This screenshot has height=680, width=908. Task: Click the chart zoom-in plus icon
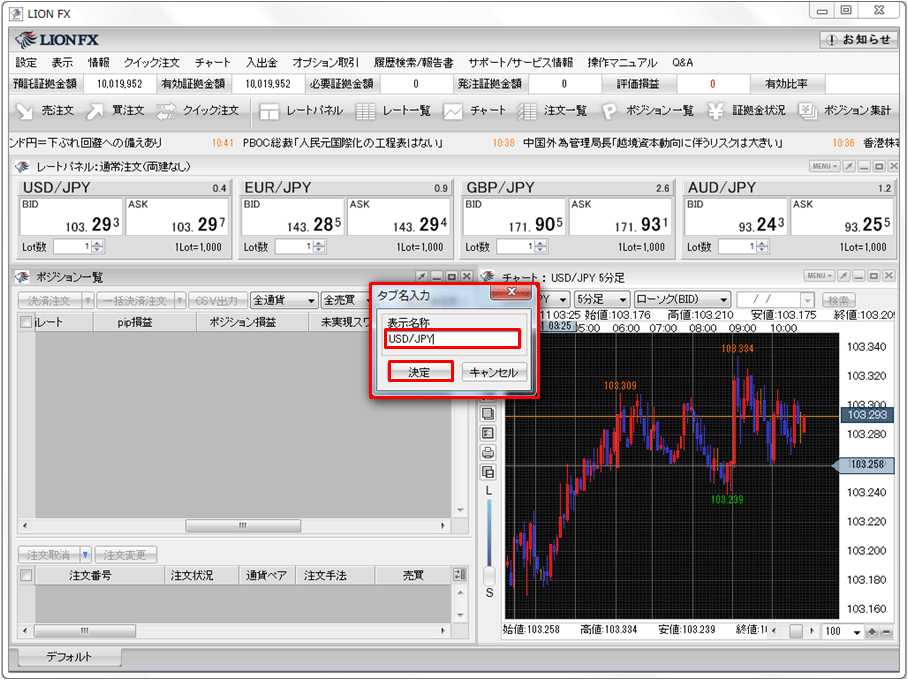(x=872, y=632)
